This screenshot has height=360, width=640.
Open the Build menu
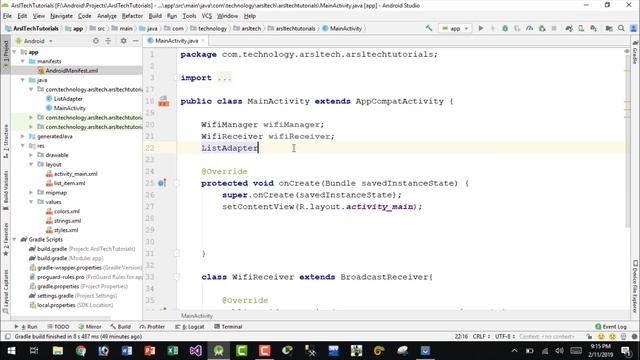pyautogui.click(x=155, y=16)
